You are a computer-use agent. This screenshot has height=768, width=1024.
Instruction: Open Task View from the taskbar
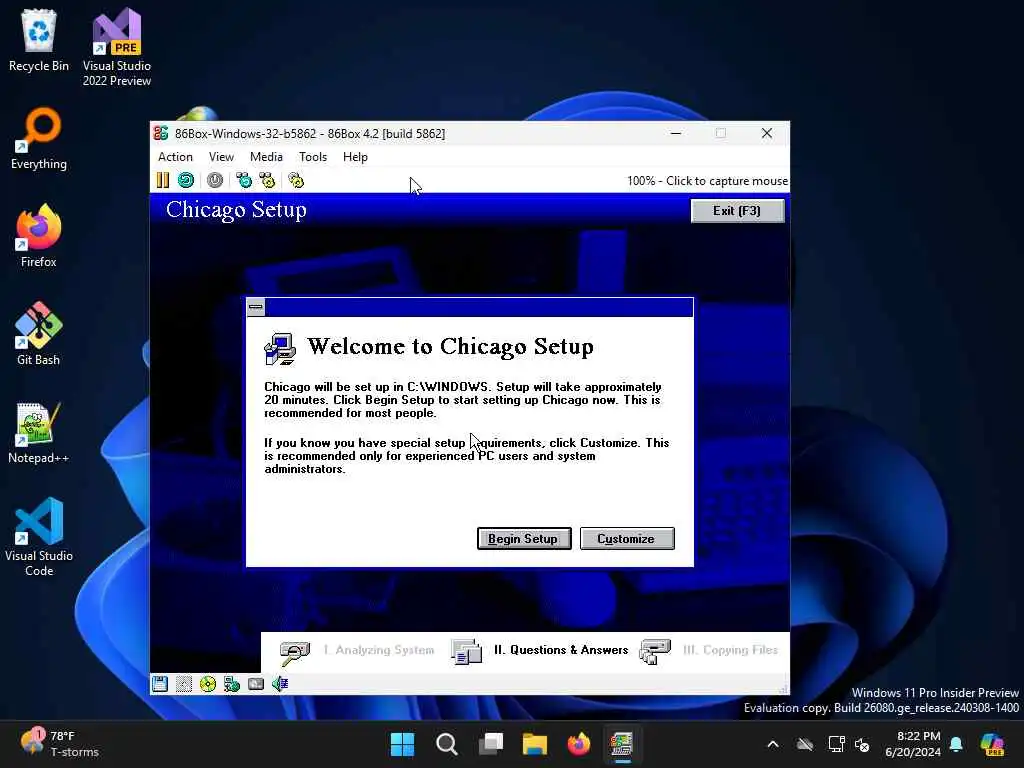(x=491, y=744)
